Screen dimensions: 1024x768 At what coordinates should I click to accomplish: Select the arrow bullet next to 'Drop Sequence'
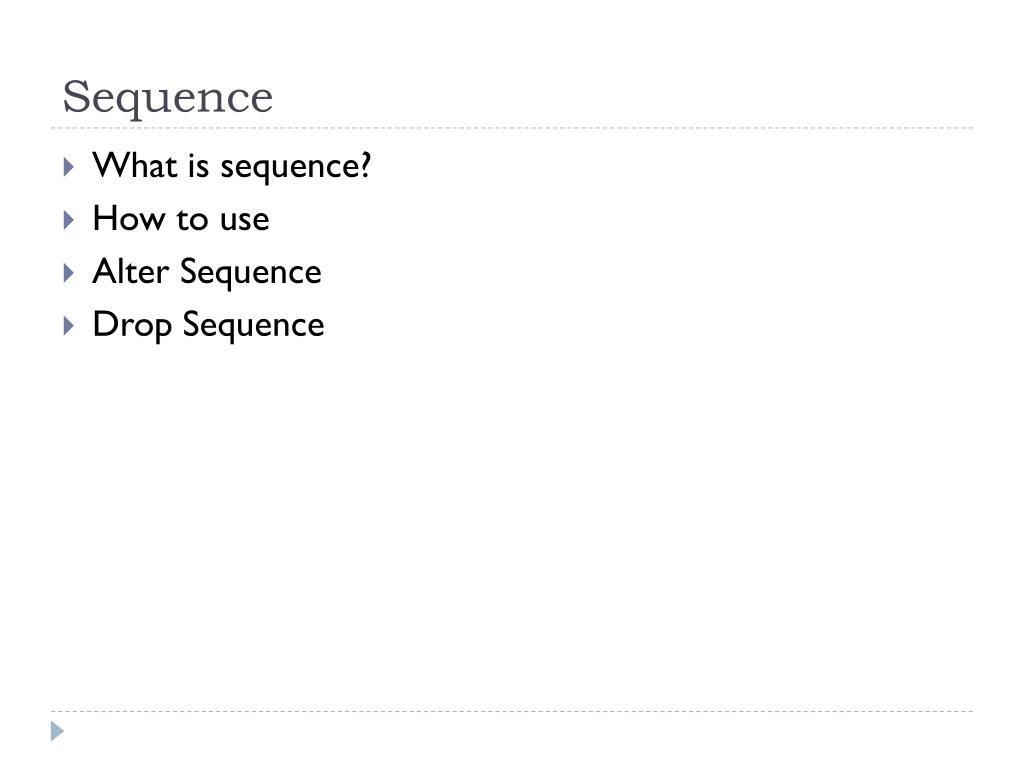[x=69, y=326]
